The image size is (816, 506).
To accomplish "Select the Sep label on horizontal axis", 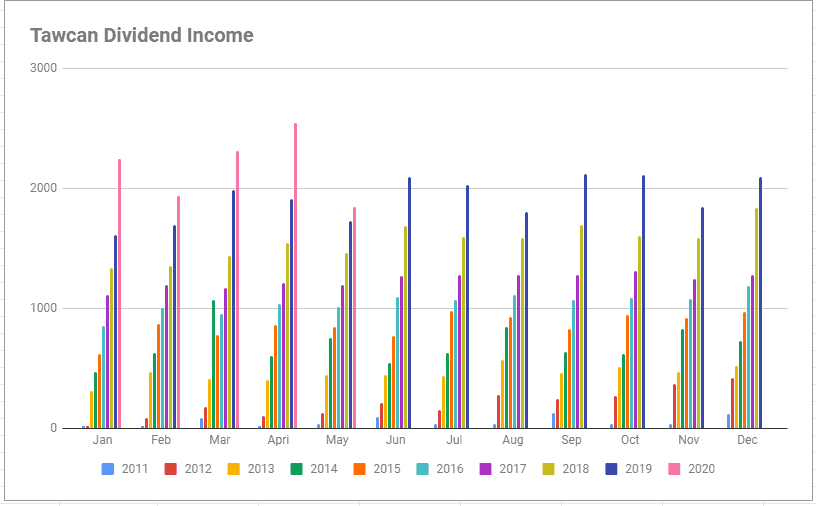I will (571, 440).
